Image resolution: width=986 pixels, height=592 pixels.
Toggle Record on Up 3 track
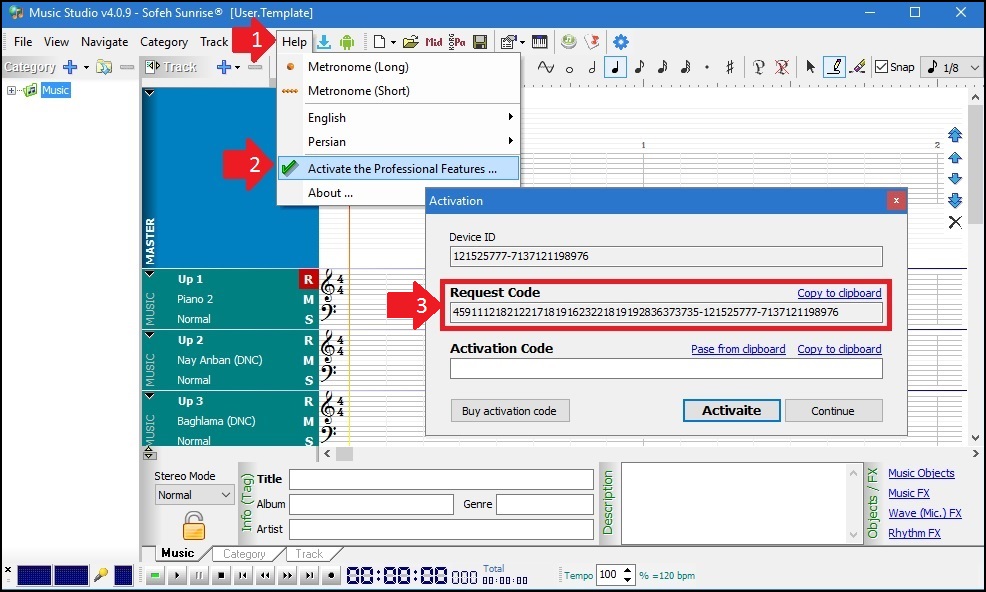coord(308,401)
